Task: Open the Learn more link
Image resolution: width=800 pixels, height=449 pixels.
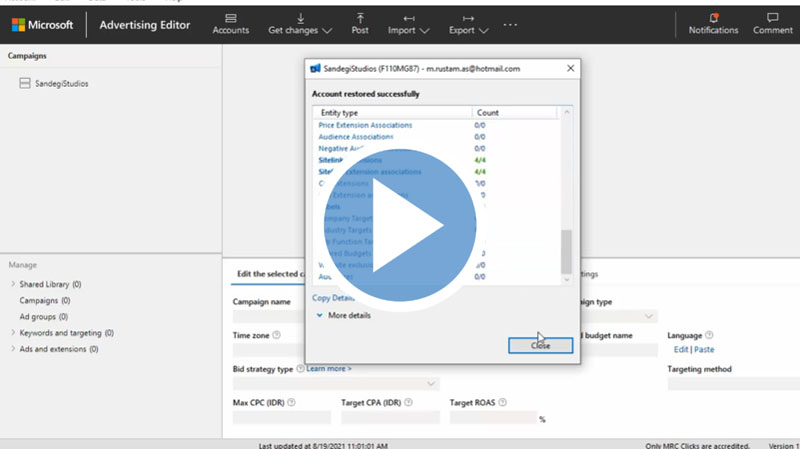Action: coord(329,368)
